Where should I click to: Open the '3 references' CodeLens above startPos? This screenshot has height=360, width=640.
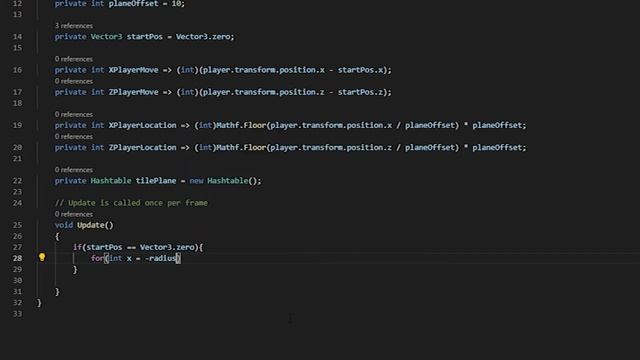[x=74, y=26]
